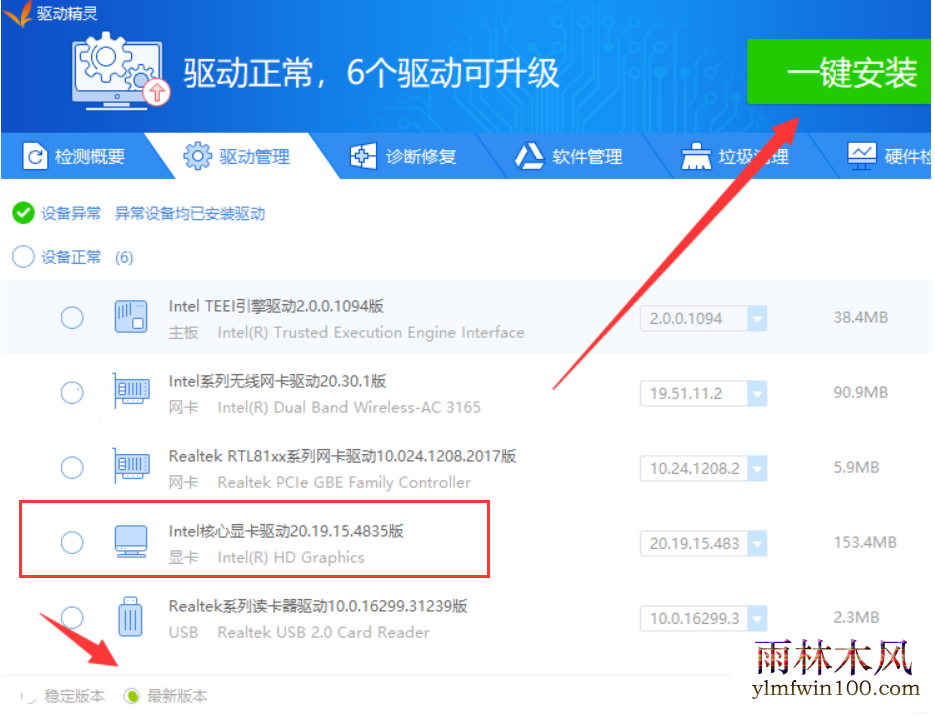The image size is (935, 717).
Task: Select the Realtek读卡器驱动 checkbox
Action: pos(72,617)
